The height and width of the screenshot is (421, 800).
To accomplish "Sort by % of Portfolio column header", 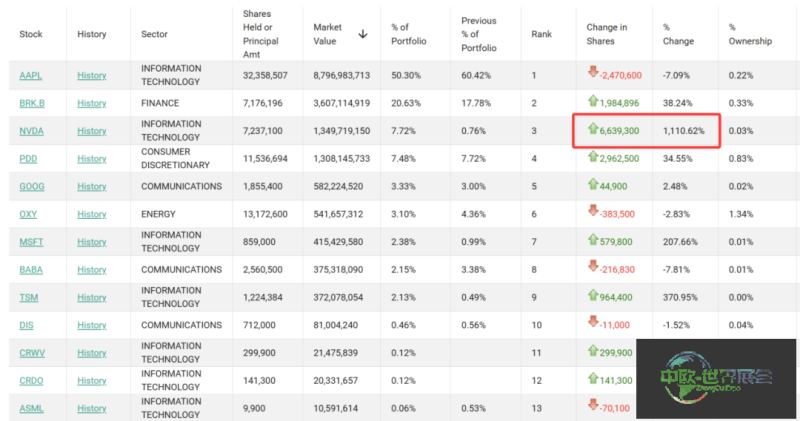I will [x=408, y=34].
